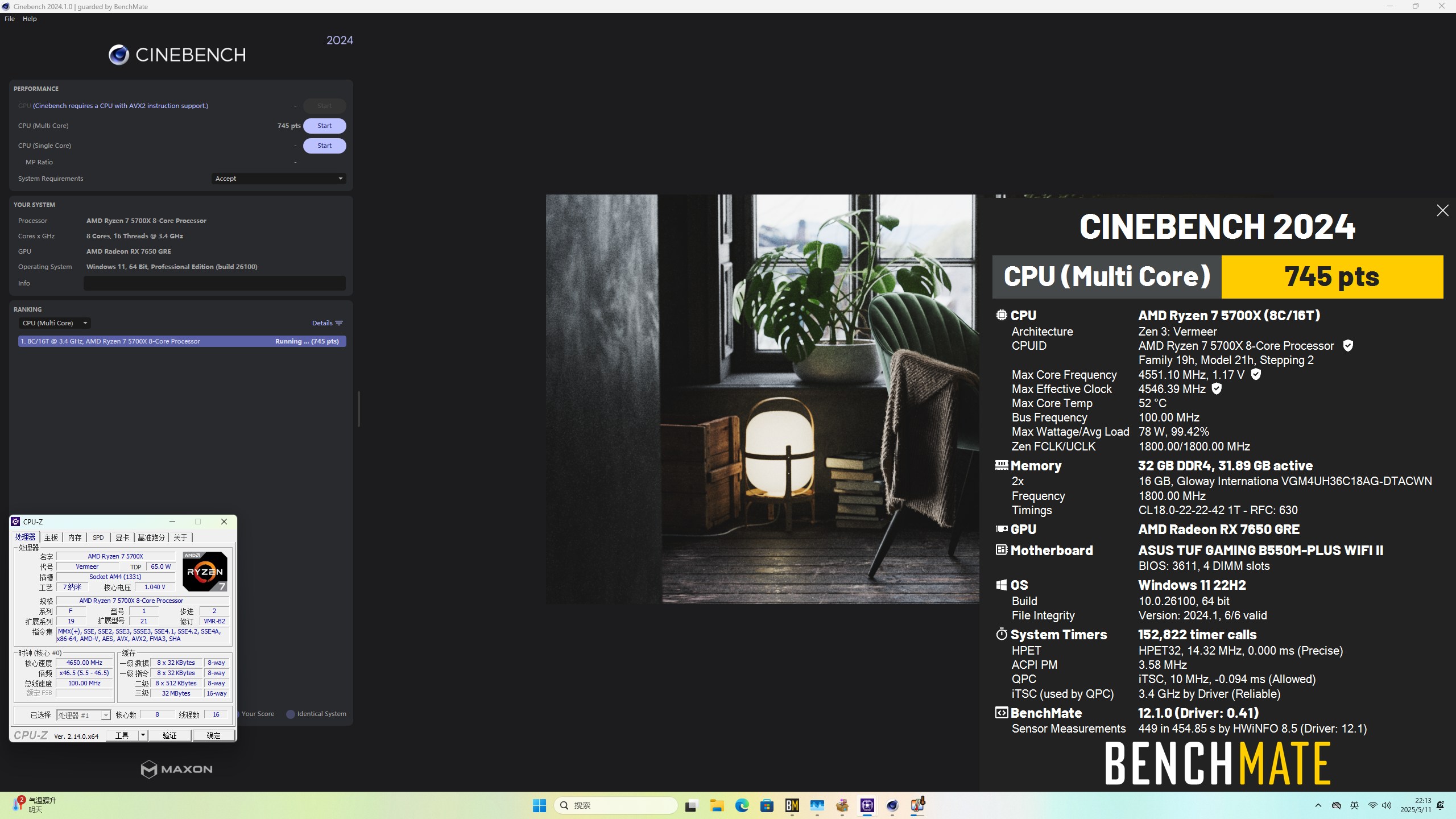Viewport: 1456px width, 819px height.
Task: Start the CPU (Multi Core) benchmark
Action: 324,126
